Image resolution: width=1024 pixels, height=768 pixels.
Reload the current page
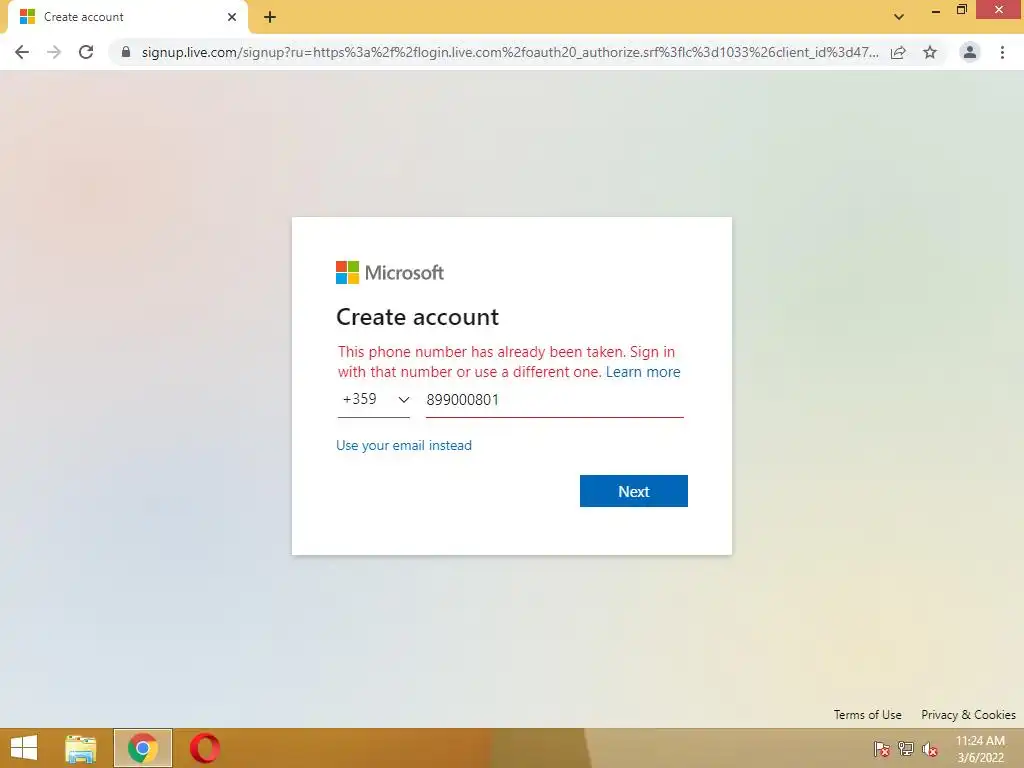click(86, 52)
